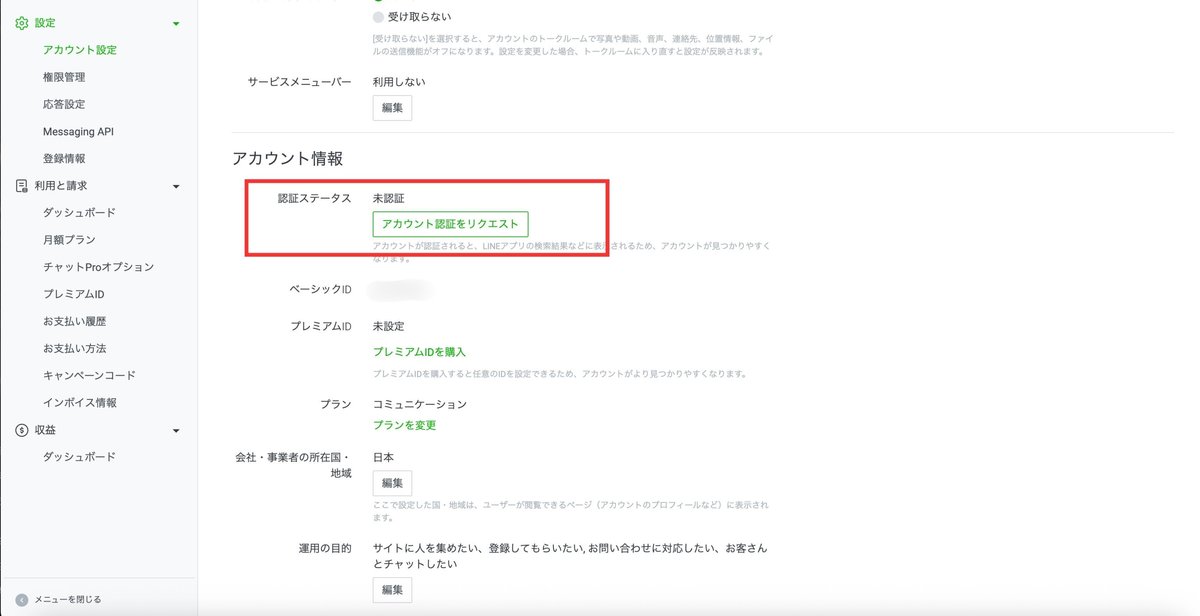
Task: Collapse the 収益 section arrow
Action: click(x=176, y=431)
